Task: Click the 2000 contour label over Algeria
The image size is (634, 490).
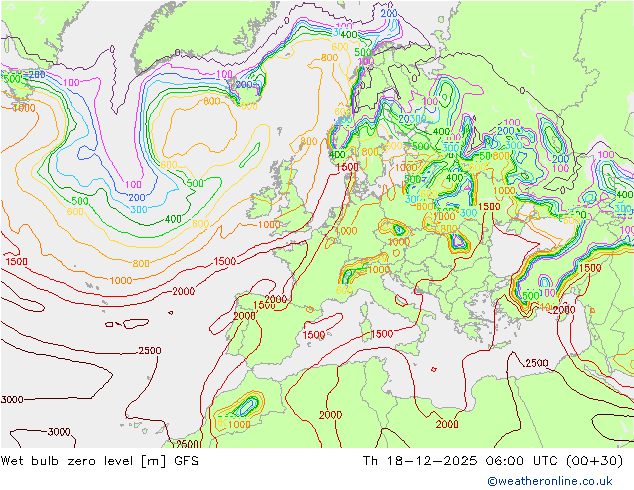Action: (x=330, y=415)
